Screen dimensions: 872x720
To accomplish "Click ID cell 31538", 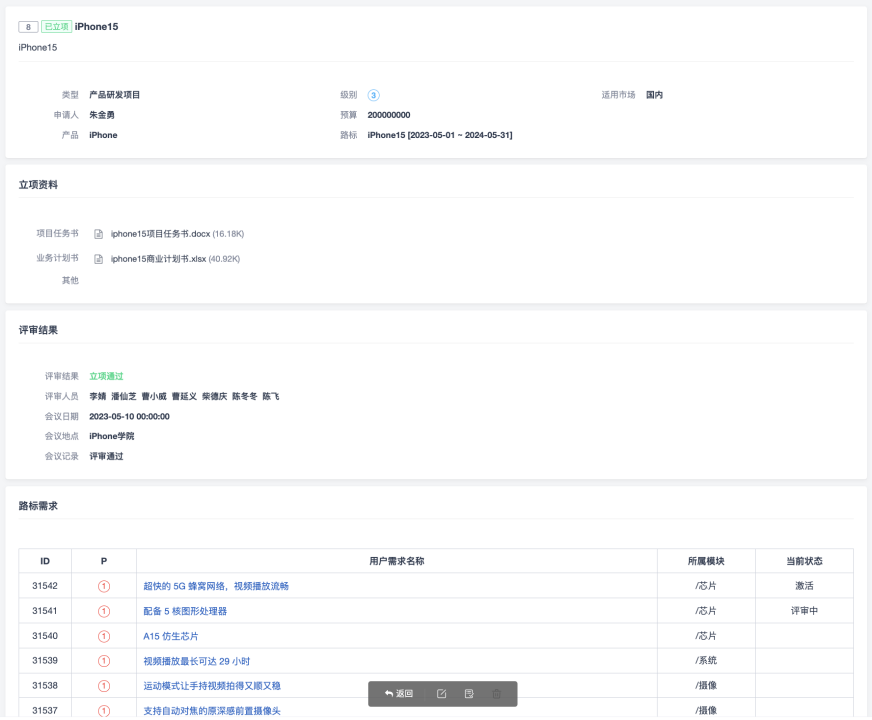I will tap(45, 686).
